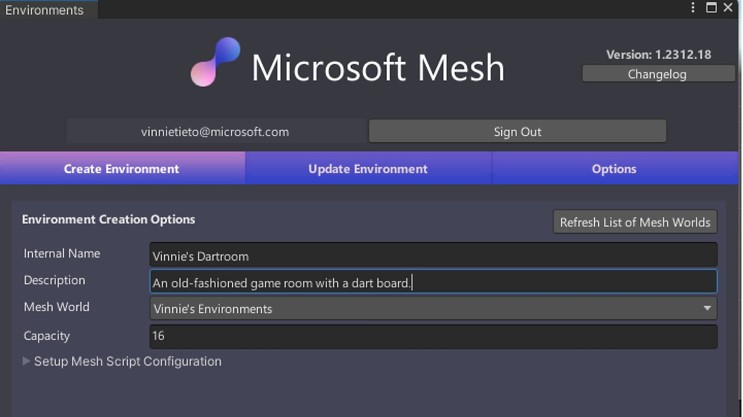Expand Setup Mesh Script Configuration

pos(122,362)
